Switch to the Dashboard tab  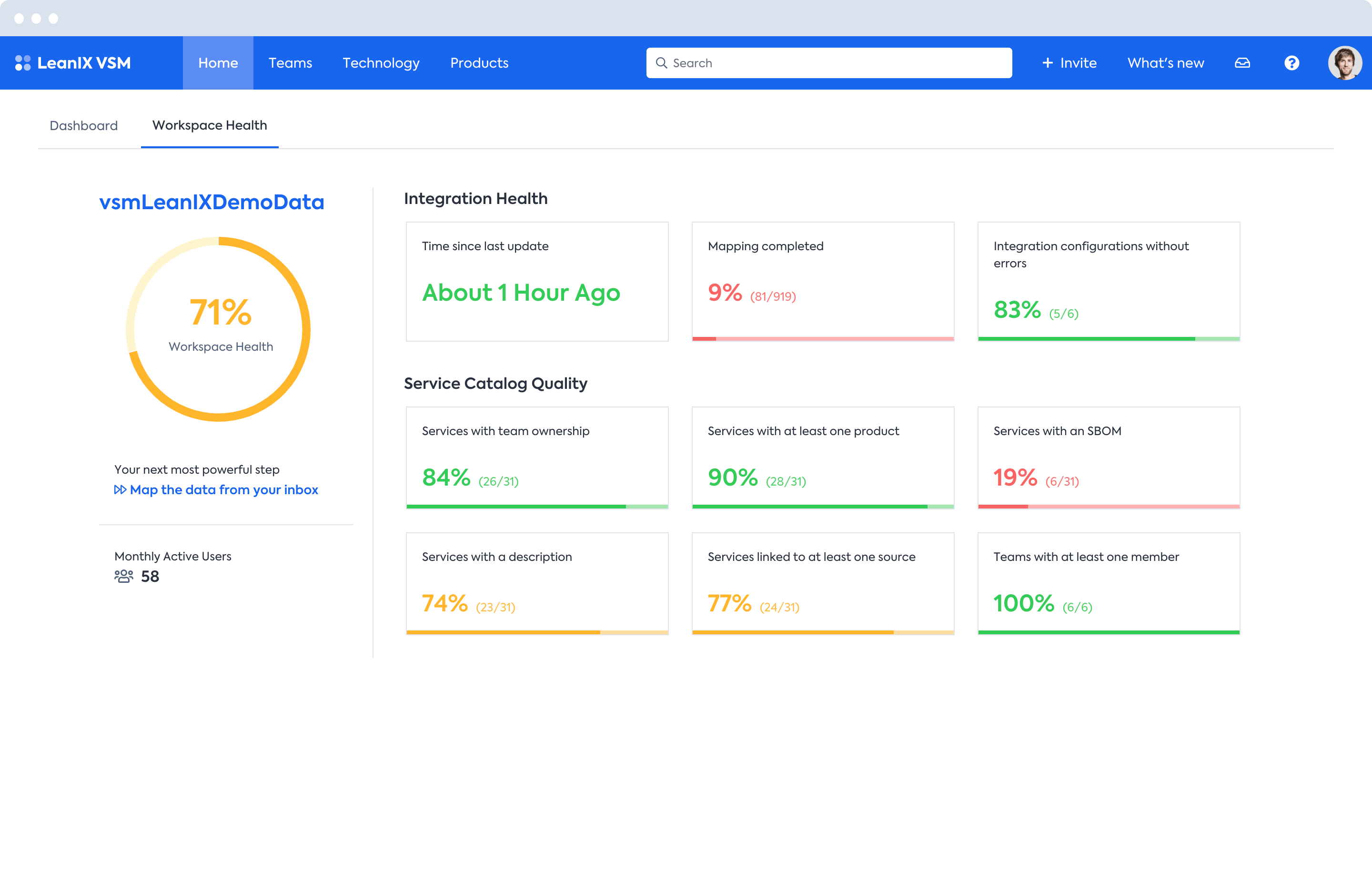click(x=83, y=125)
